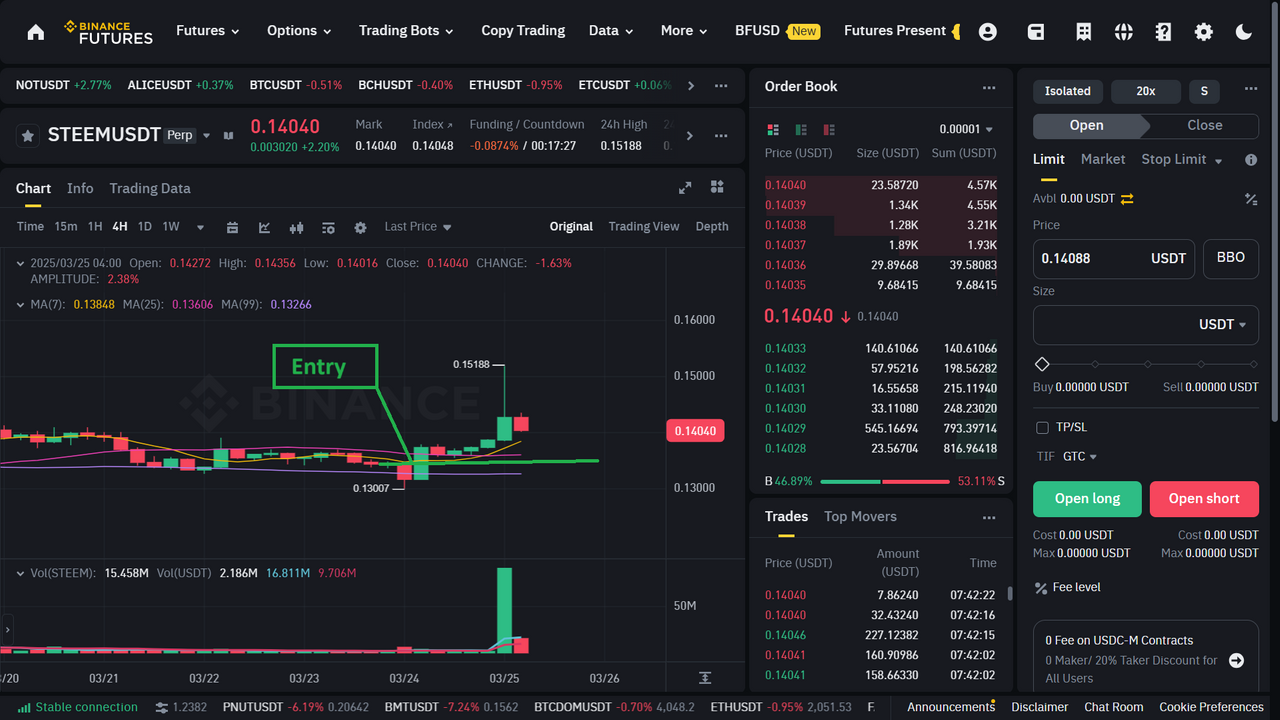The width and height of the screenshot is (1280, 720).
Task: Open the calendar date-range icon on chart toolbar
Action: point(232,227)
